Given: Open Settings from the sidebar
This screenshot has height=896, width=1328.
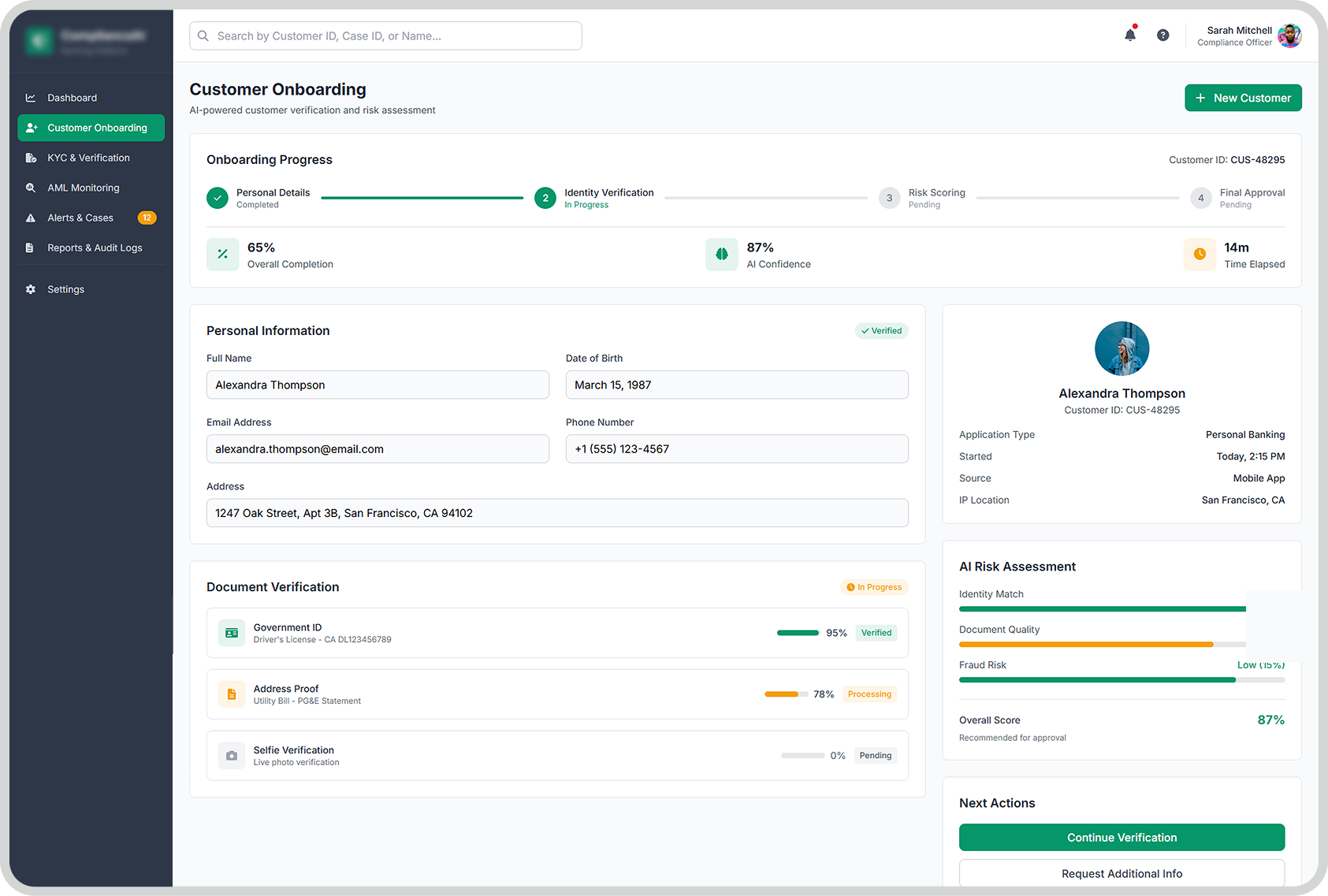Looking at the screenshot, I should [91, 289].
